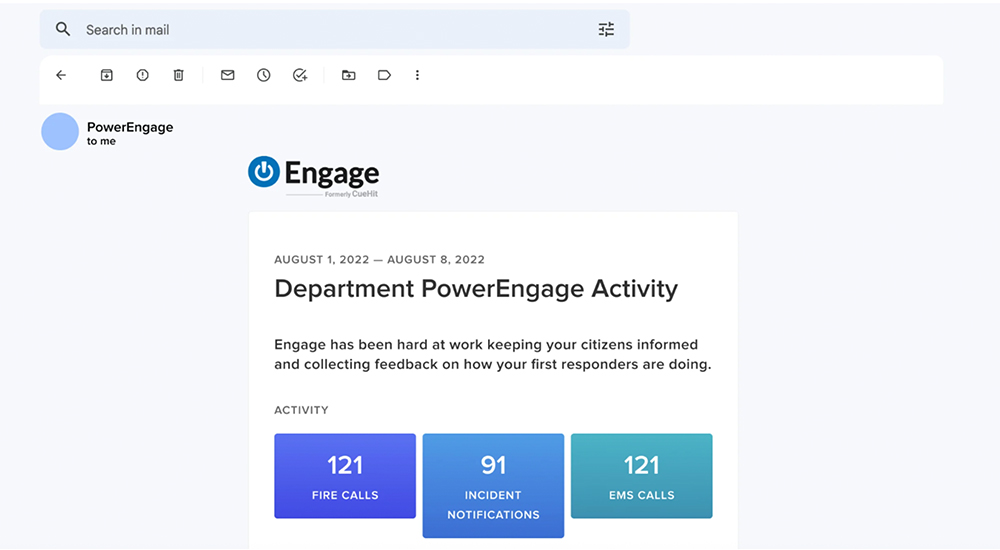Mark email as unread
Screen dimensions: 1000x550
coord(228,75)
